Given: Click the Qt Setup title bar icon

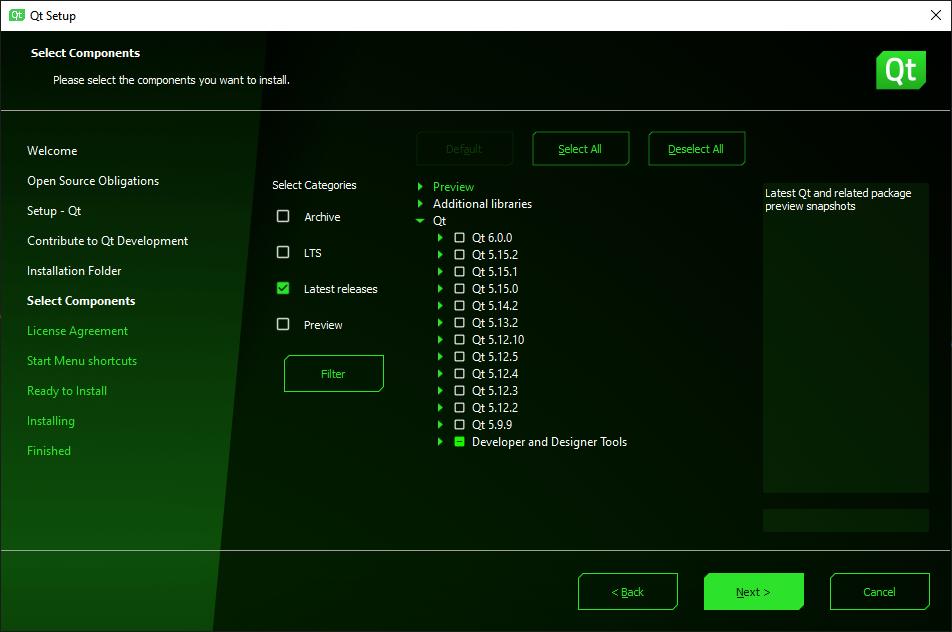Looking at the screenshot, I should [x=16, y=15].
